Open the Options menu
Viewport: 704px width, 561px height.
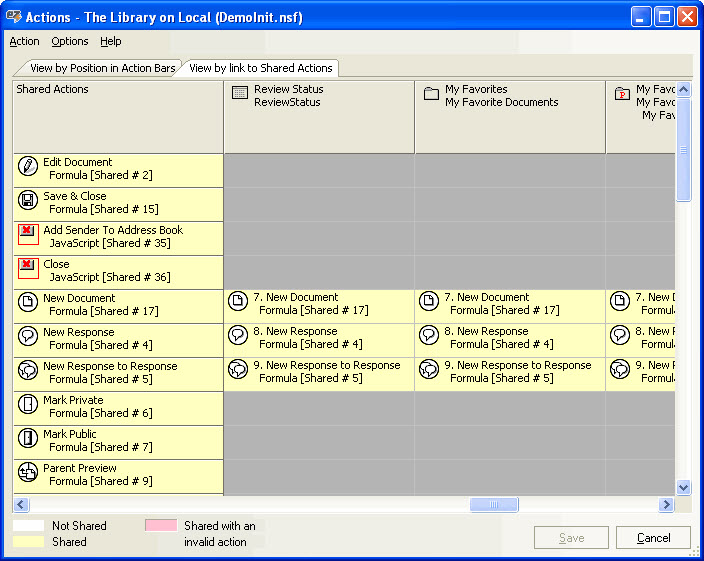70,41
